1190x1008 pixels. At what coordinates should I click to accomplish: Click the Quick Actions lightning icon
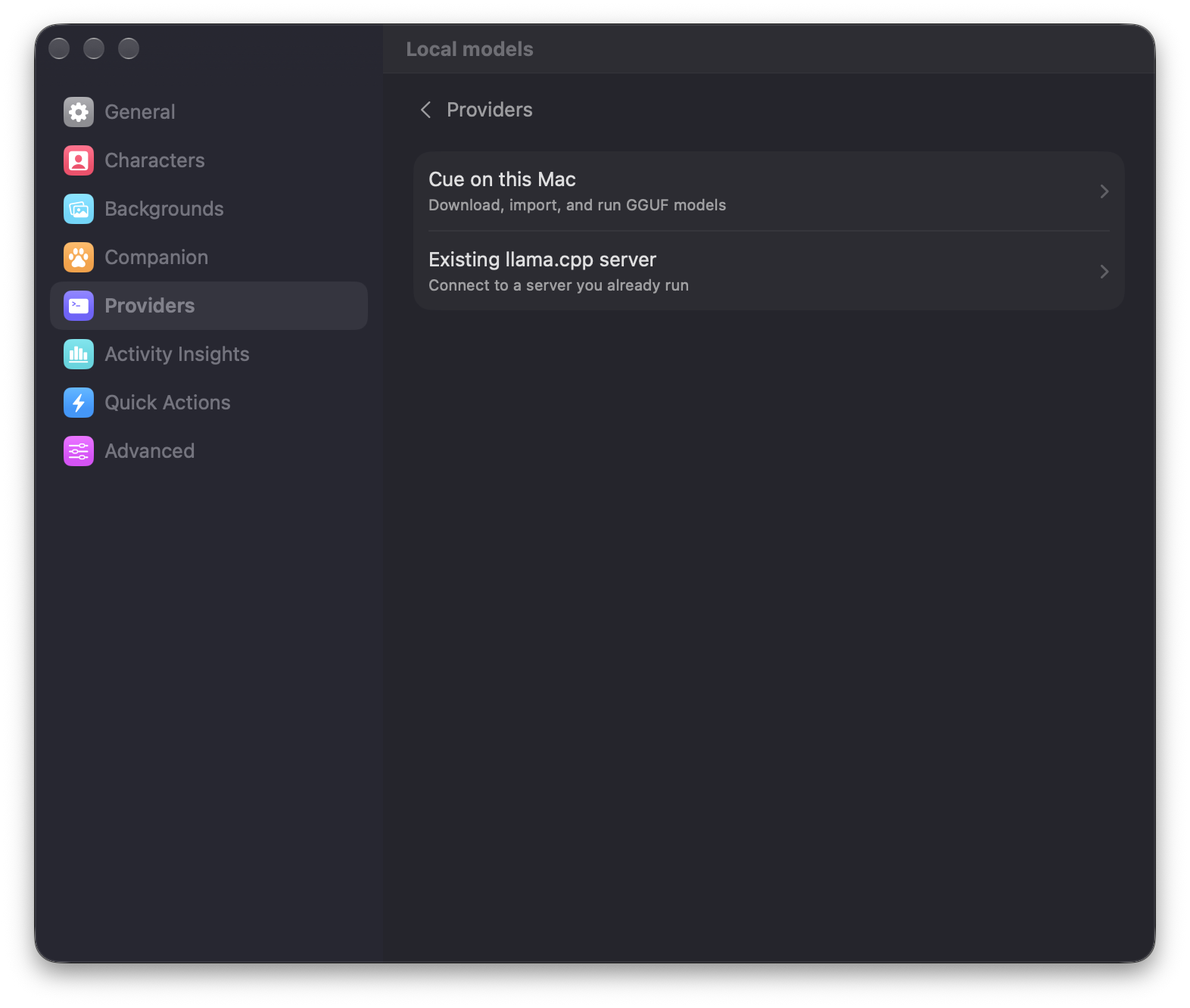79,403
